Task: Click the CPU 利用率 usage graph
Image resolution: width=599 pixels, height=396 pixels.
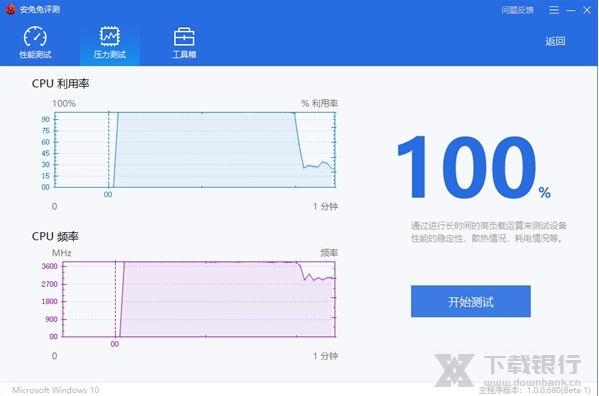Action: (195, 150)
